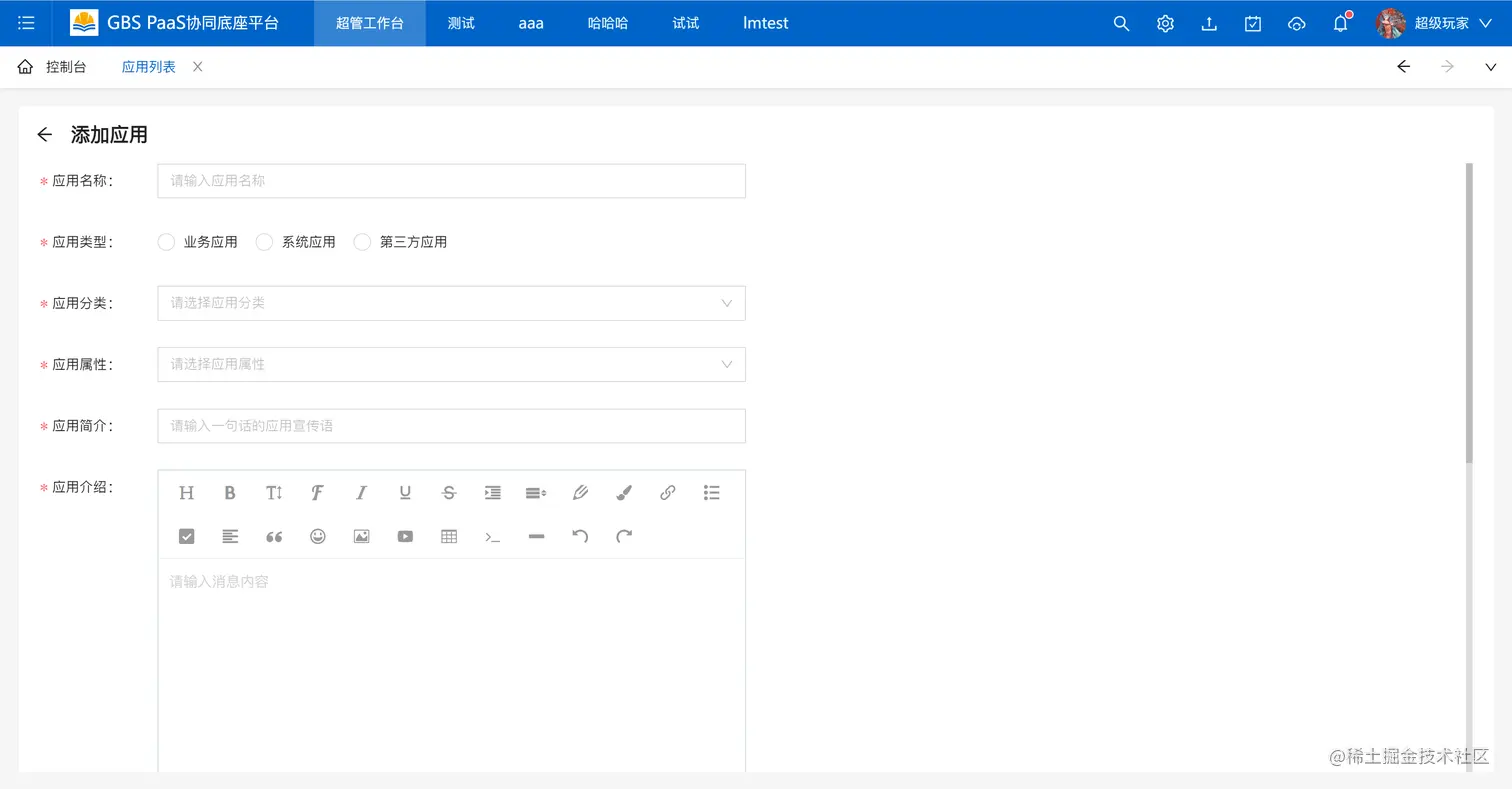
Task: Toggle strikethrough formatting in the editor
Action: click(449, 492)
